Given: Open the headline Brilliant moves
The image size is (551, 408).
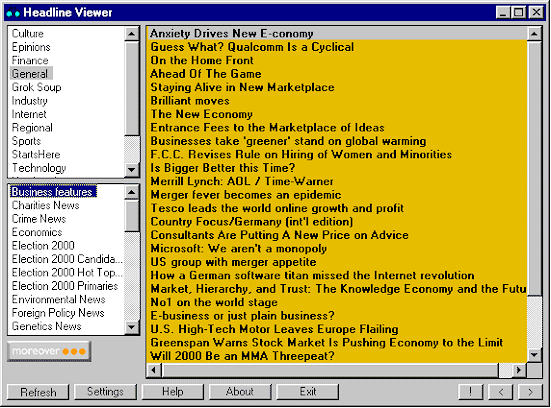Looking at the screenshot, I should coord(190,101).
